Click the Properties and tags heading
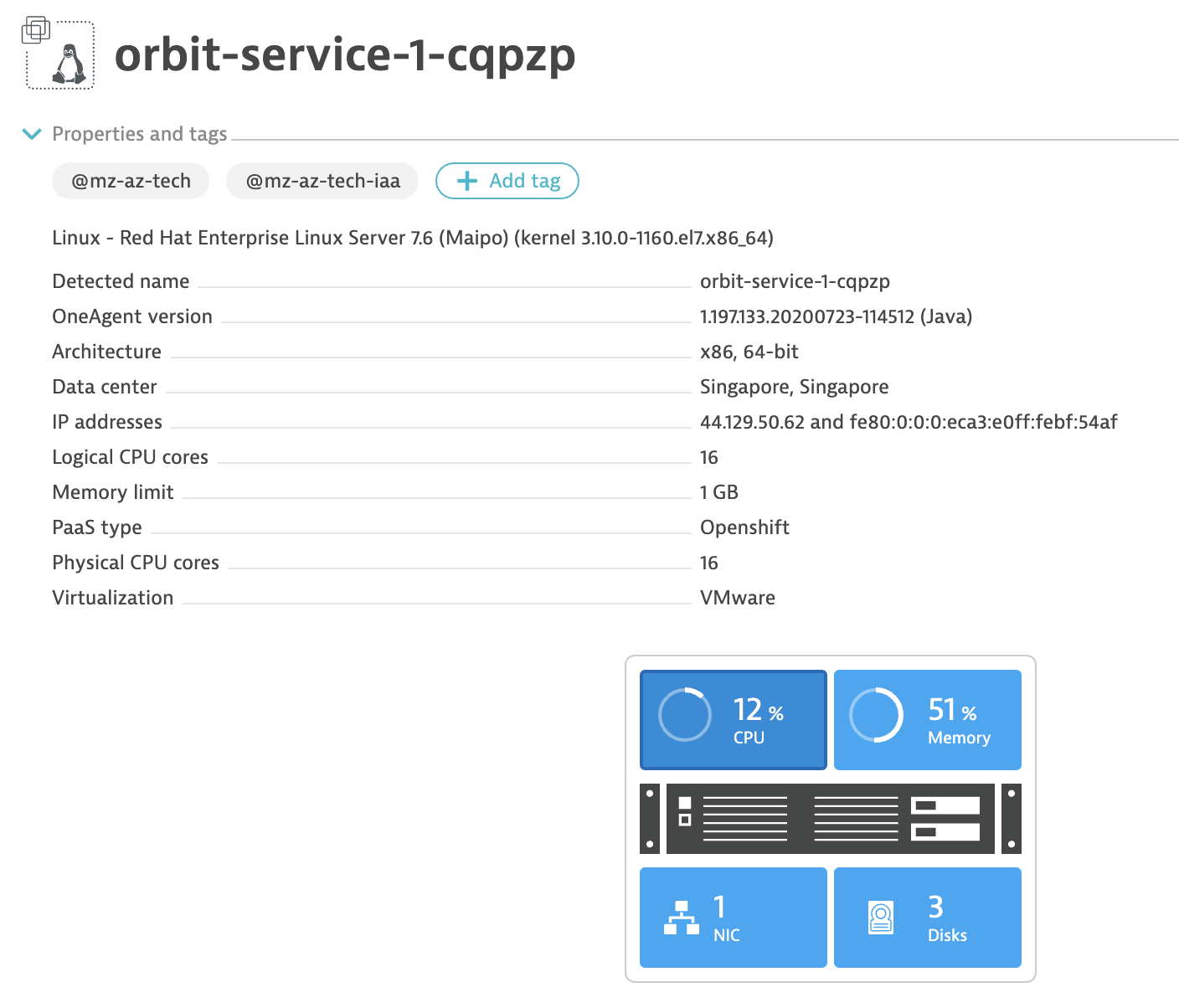Image resolution: width=1179 pixels, height=1008 pixels. tap(139, 134)
